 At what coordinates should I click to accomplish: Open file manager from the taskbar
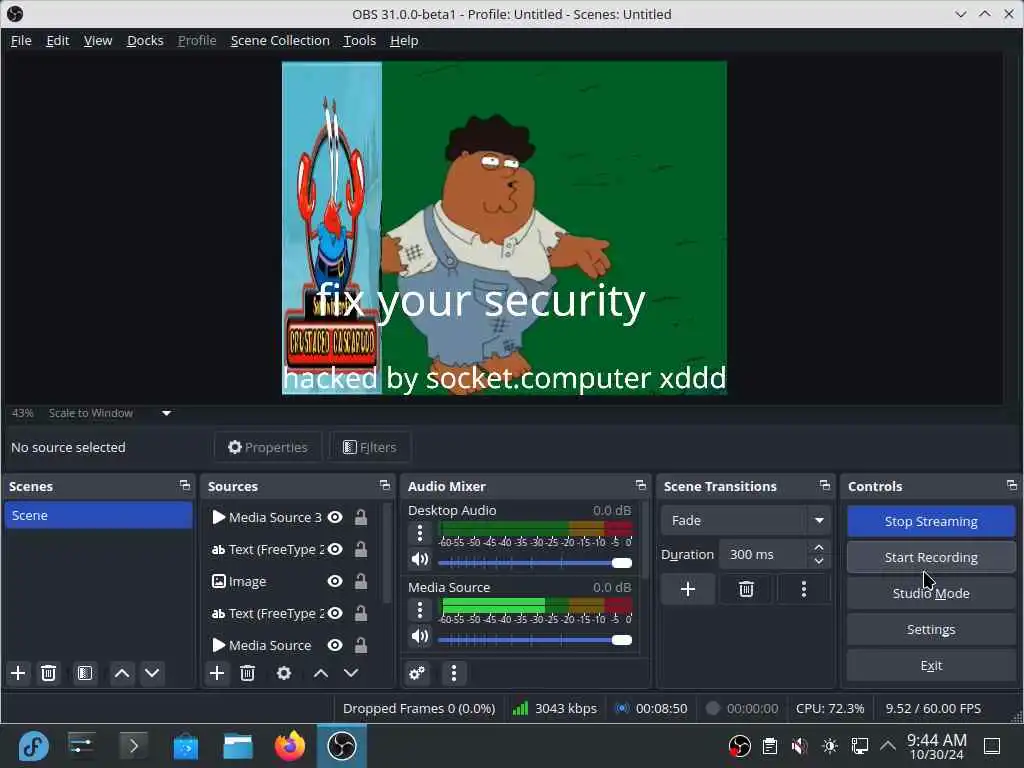238,746
